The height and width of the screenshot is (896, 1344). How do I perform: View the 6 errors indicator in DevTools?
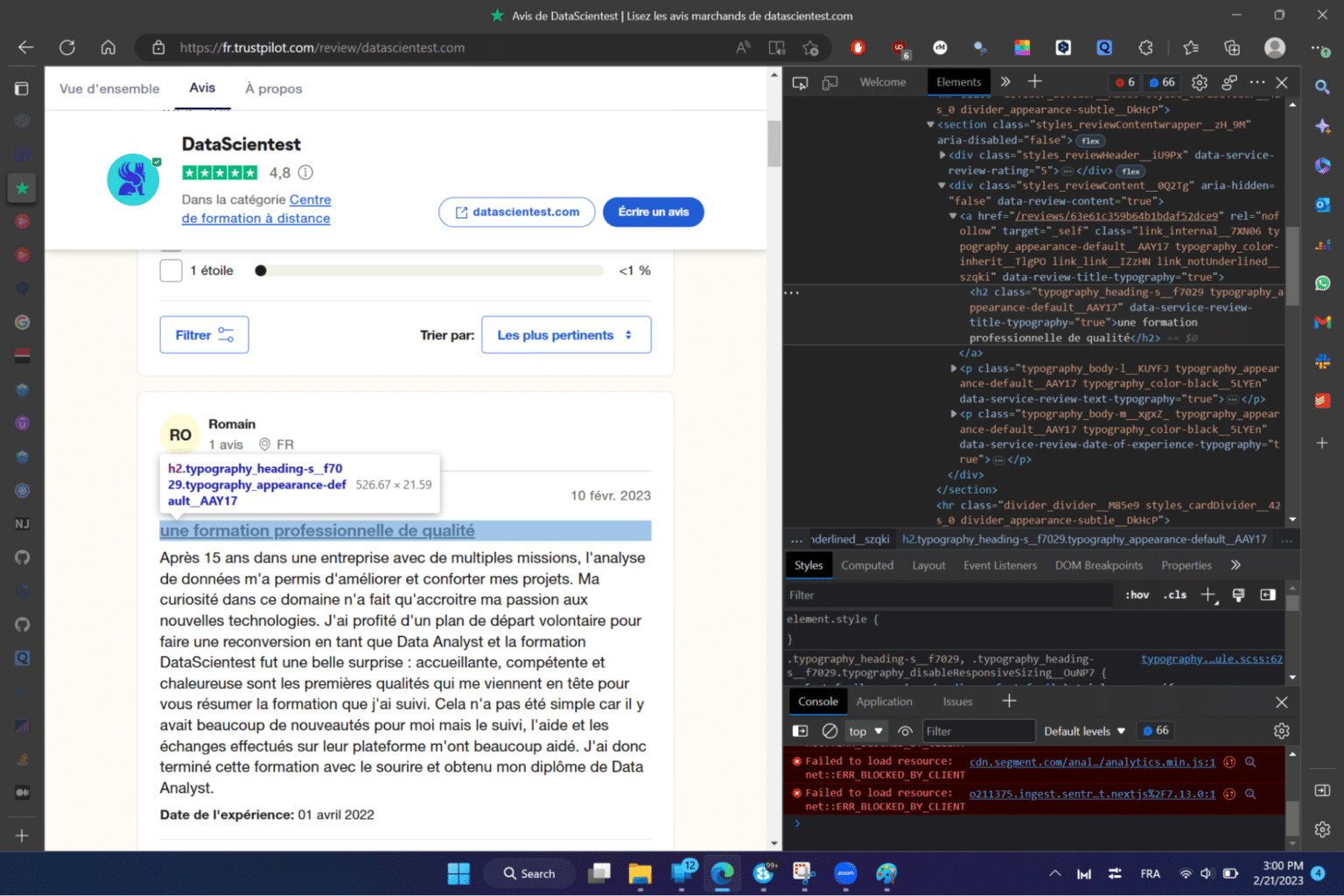pos(1124,81)
